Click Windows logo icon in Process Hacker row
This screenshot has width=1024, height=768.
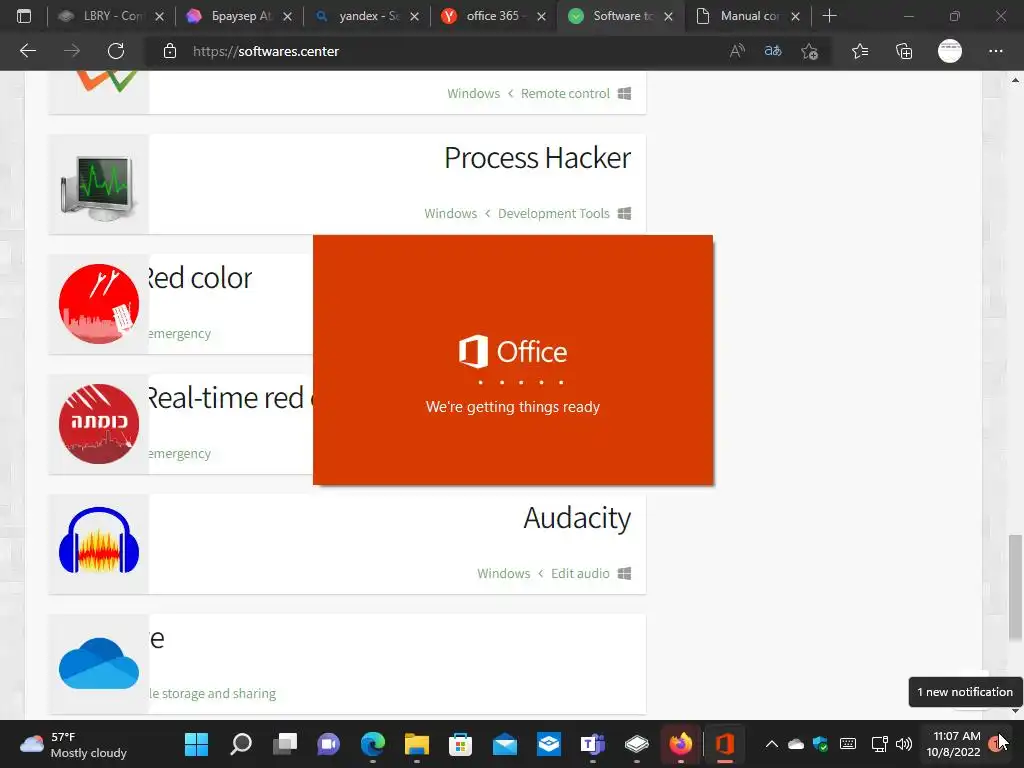[624, 214]
